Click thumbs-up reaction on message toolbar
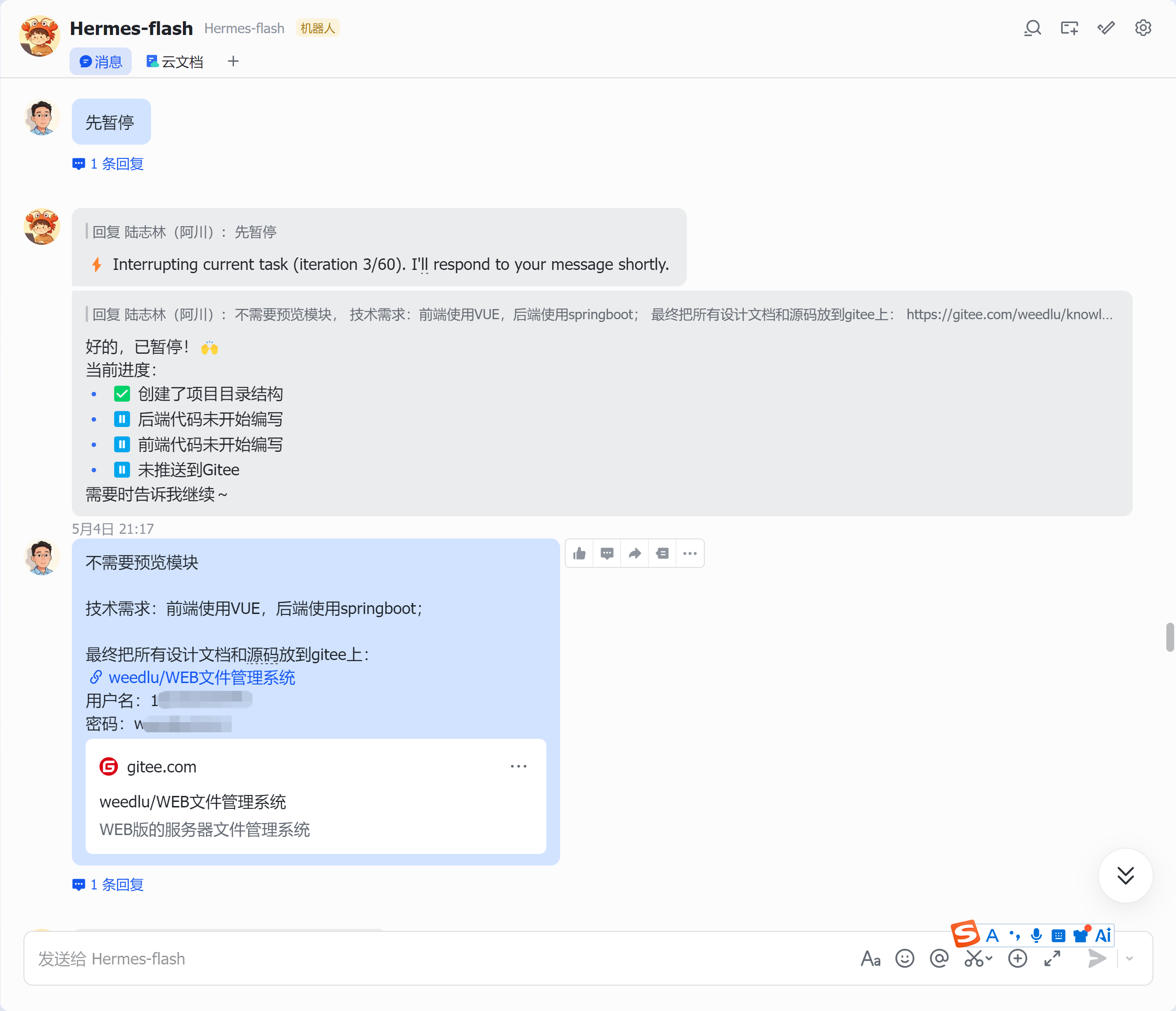 coord(579,554)
